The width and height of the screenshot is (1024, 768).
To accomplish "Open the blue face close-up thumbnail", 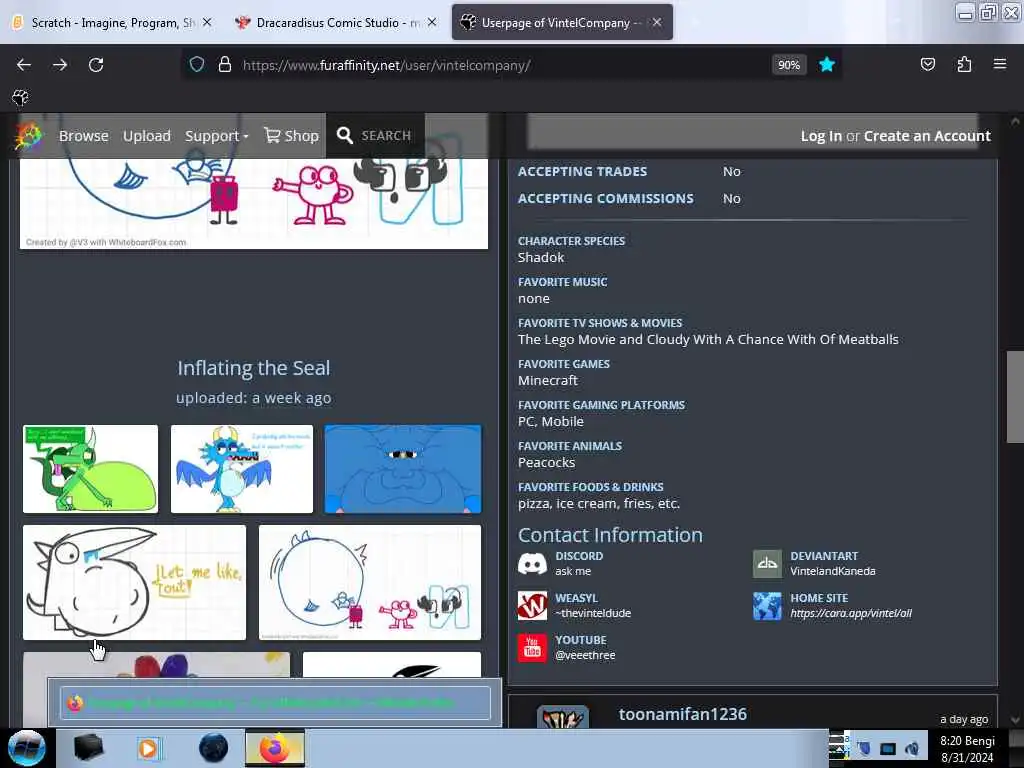I will click(x=403, y=469).
